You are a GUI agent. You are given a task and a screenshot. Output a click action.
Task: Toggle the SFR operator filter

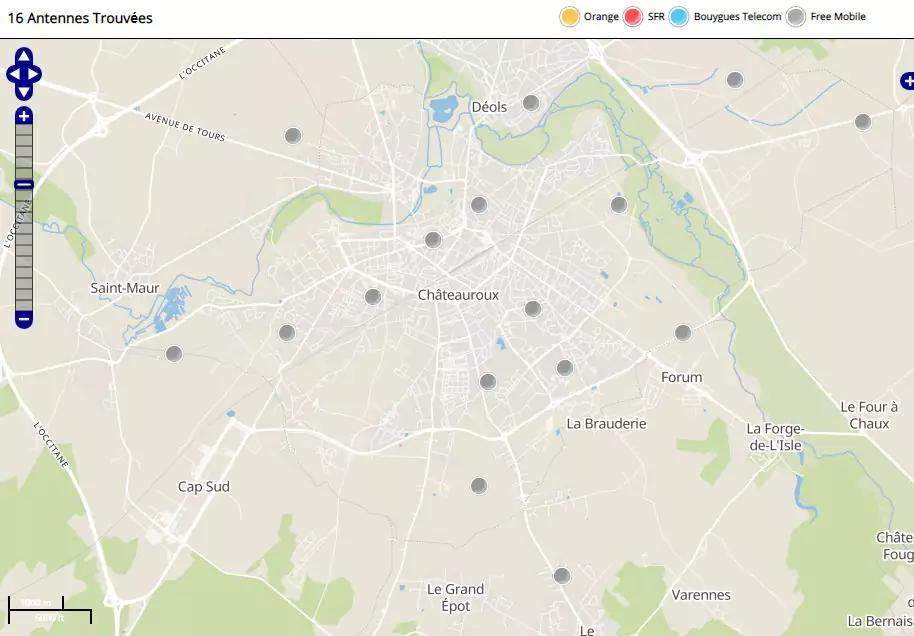click(x=632, y=16)
